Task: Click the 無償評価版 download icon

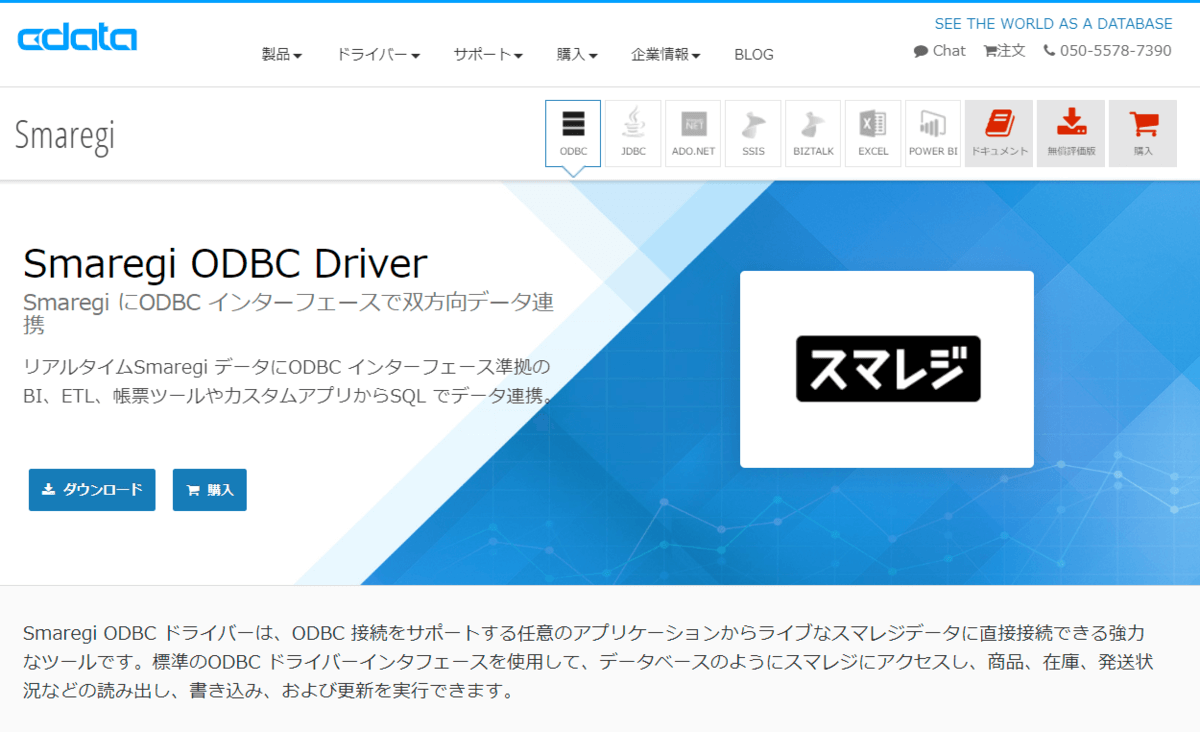Action: [1071, 133]
